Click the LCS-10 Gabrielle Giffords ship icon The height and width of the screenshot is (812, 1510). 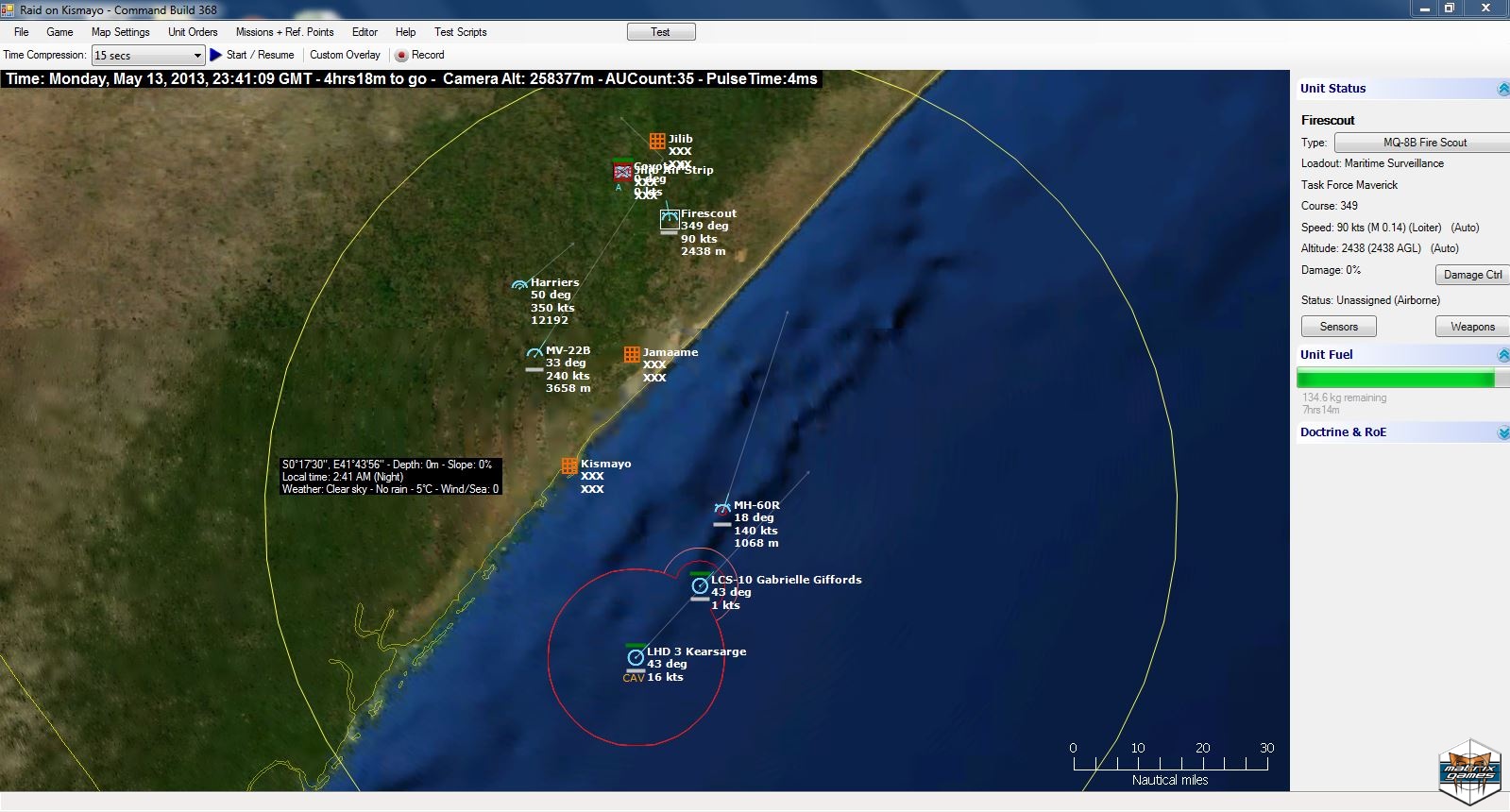coord(700,585)
